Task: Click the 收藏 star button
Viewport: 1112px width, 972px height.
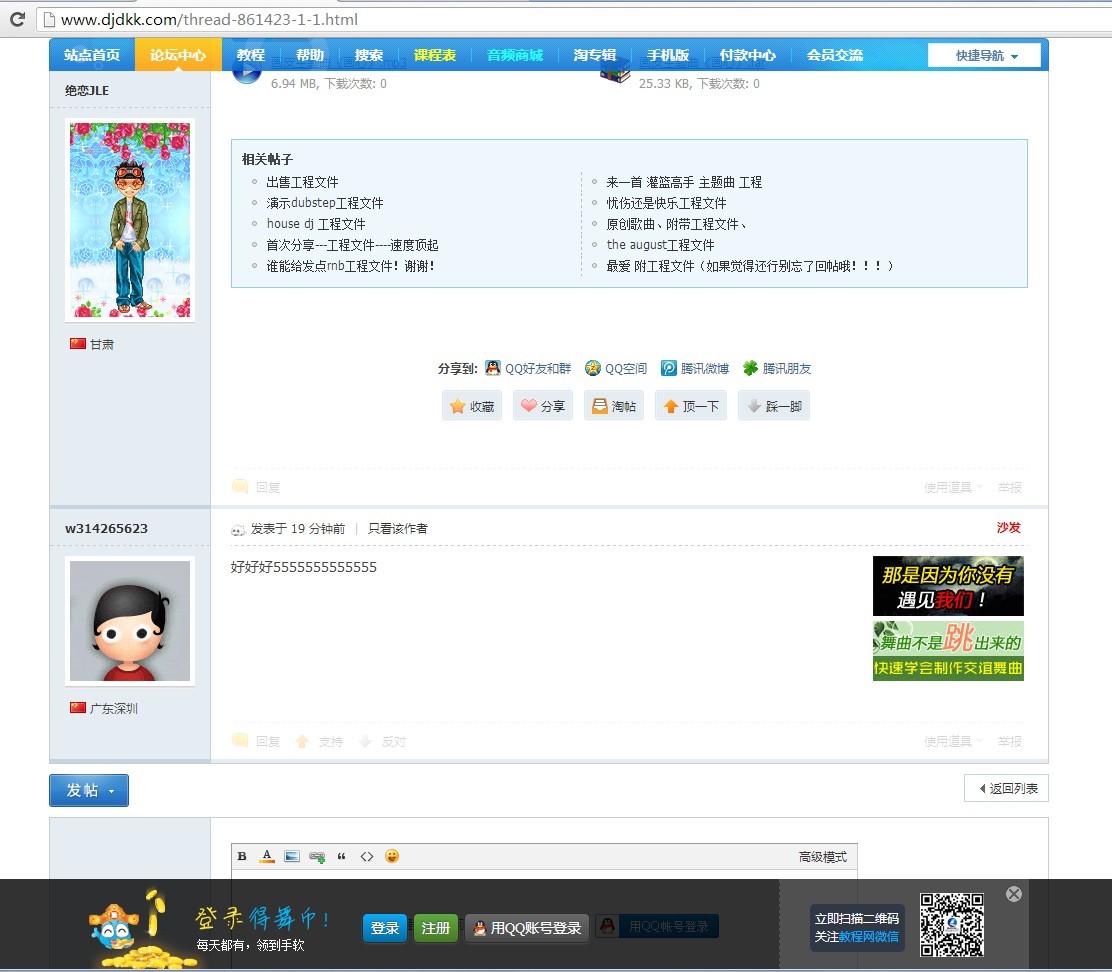Action: 472,406
